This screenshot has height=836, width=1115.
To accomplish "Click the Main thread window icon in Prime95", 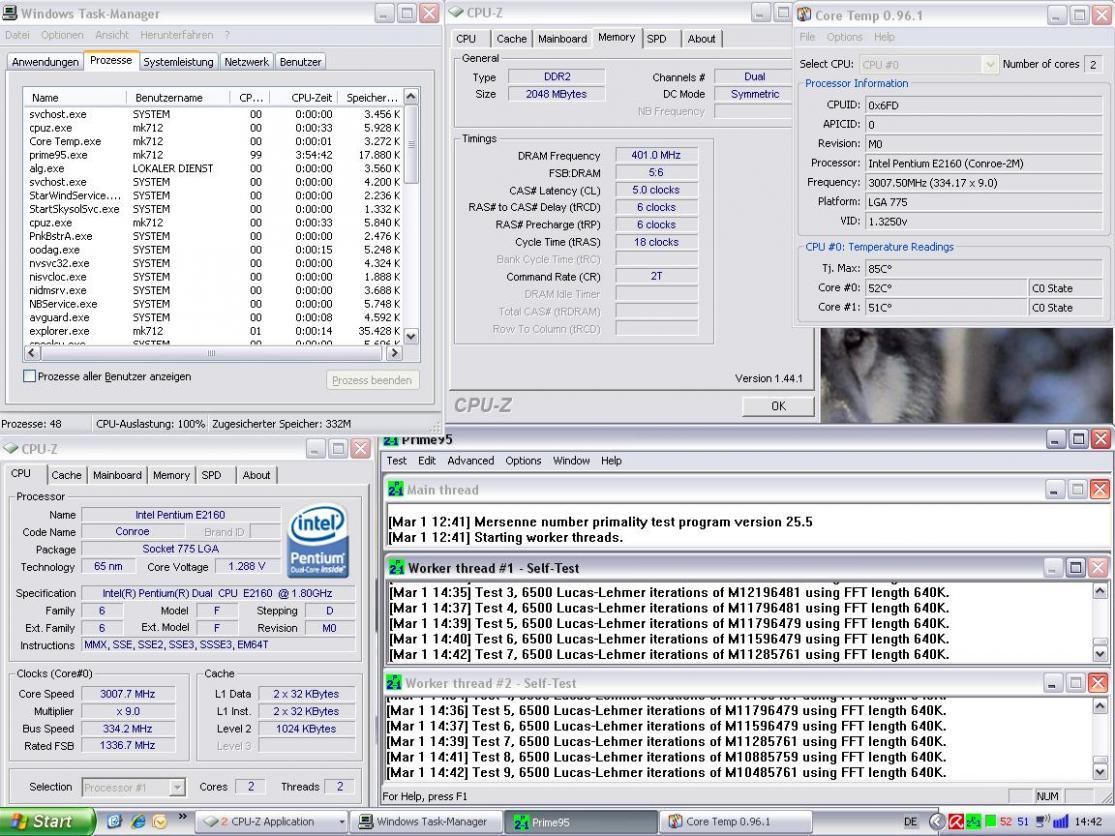I will pos(395,489).
